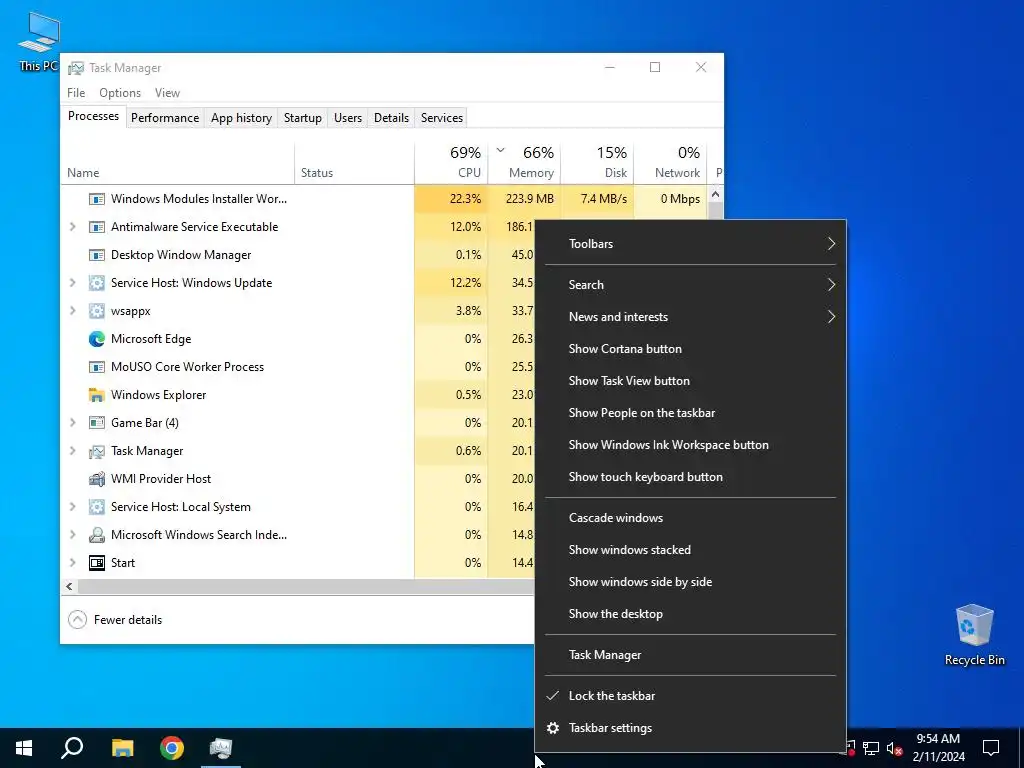Open the network icon in system tray
The height and width of the screenshot is (768, 1024).
point(871,748)
